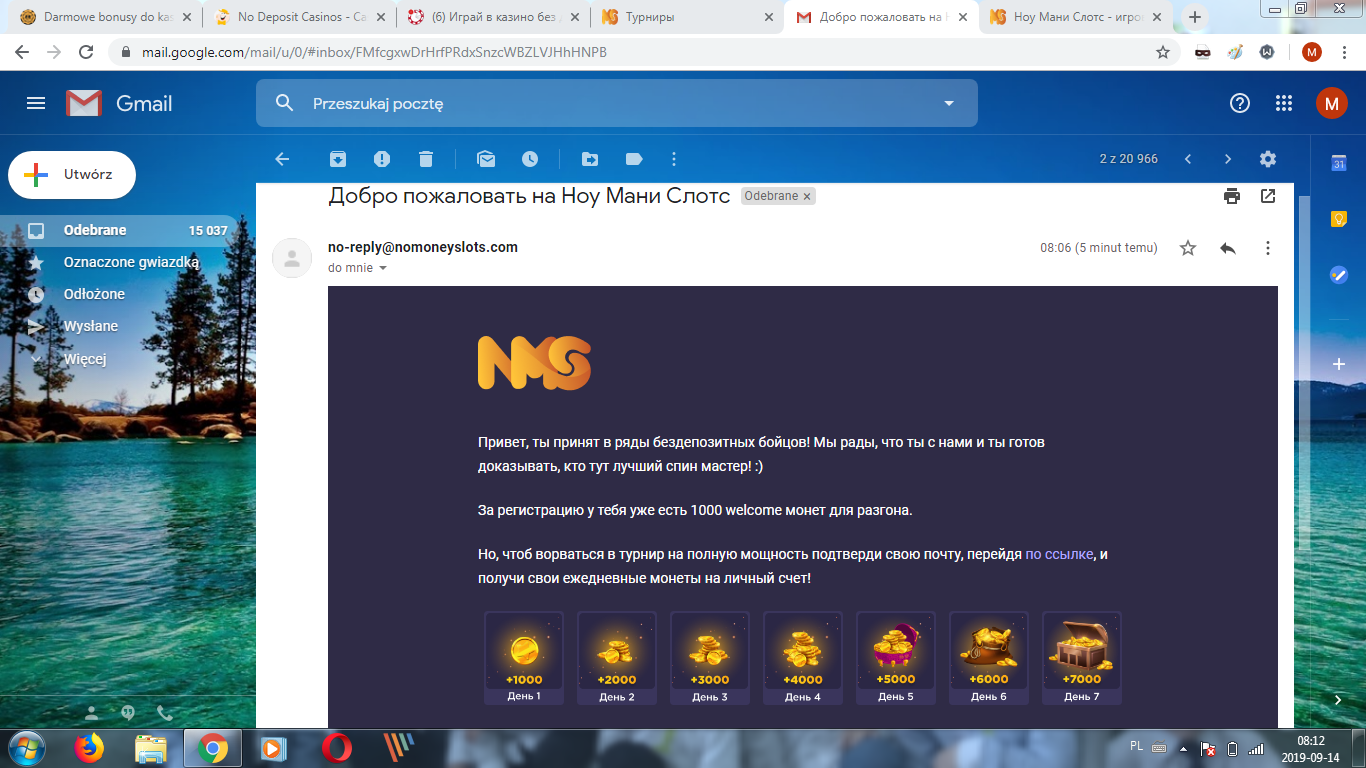Open Gmail Help question mark
Viewport: 1366px width, 768px height.
pyautogui.click(x=1240, y=103)
